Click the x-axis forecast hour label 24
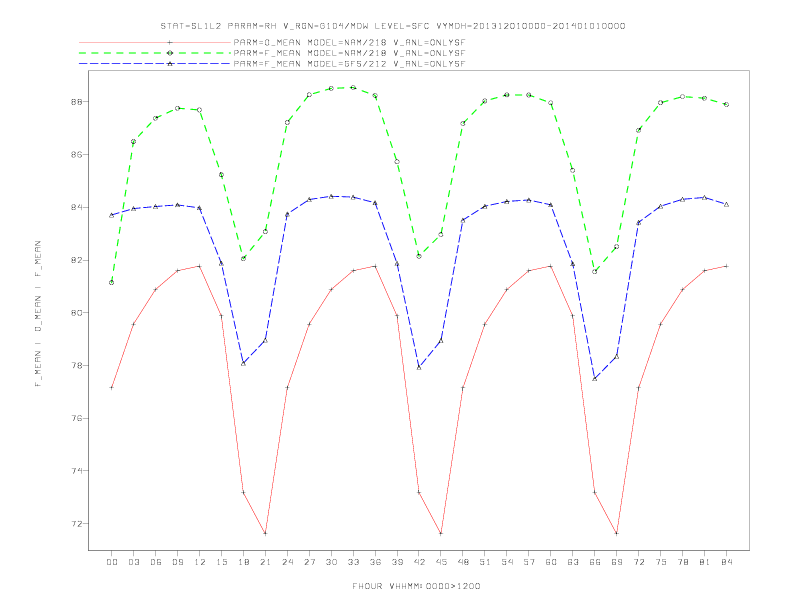This screenshot has height=612, width=792. [287, 562]
